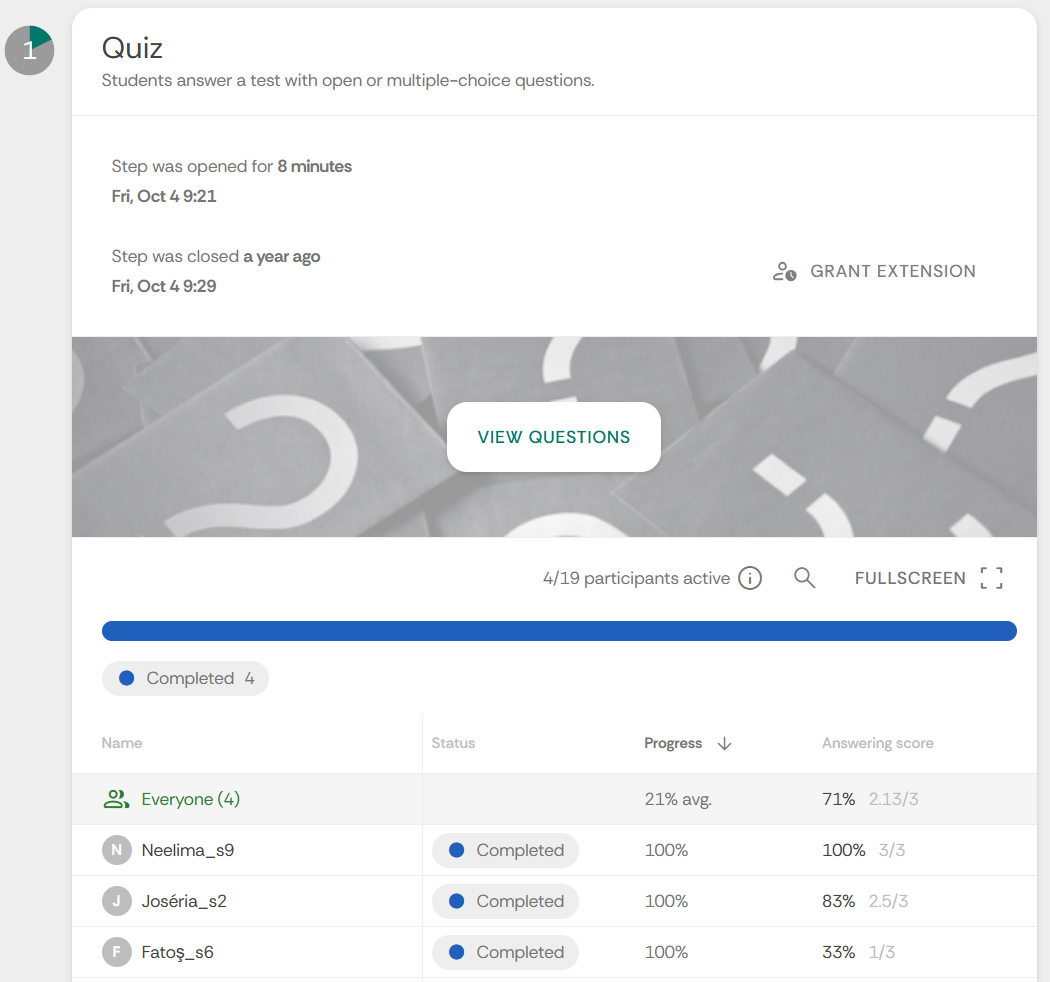Click the participants active info icon

750,578
